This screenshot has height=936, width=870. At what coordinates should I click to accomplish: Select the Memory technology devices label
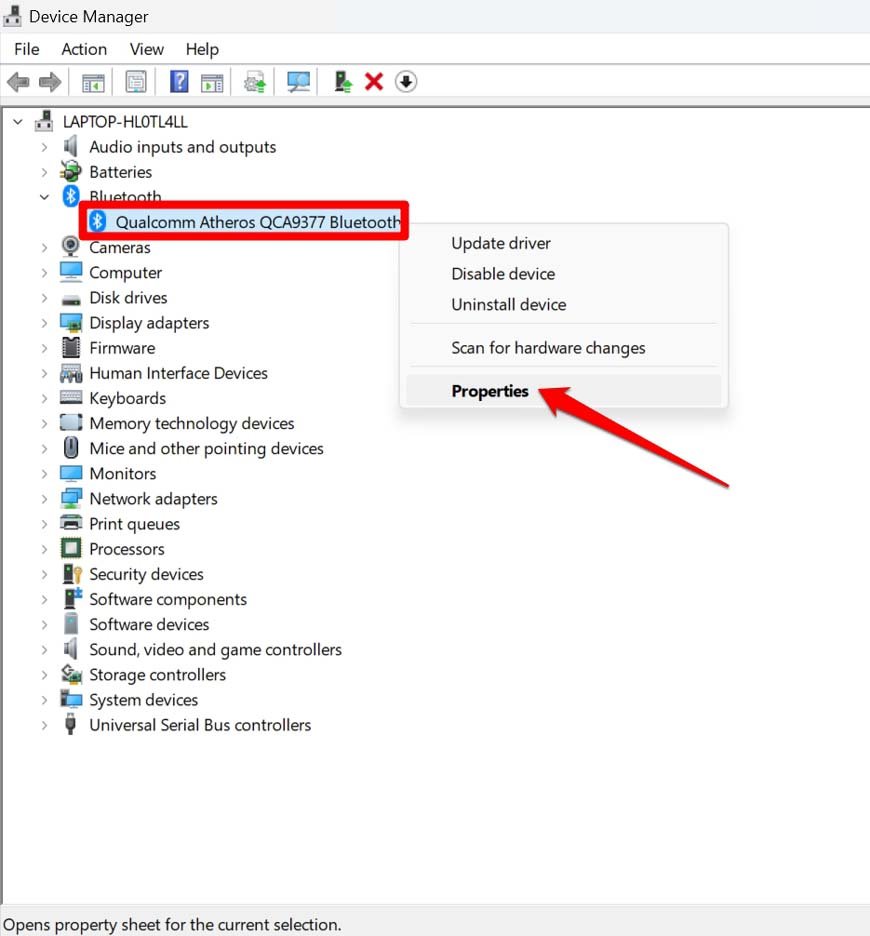[192, 423]
